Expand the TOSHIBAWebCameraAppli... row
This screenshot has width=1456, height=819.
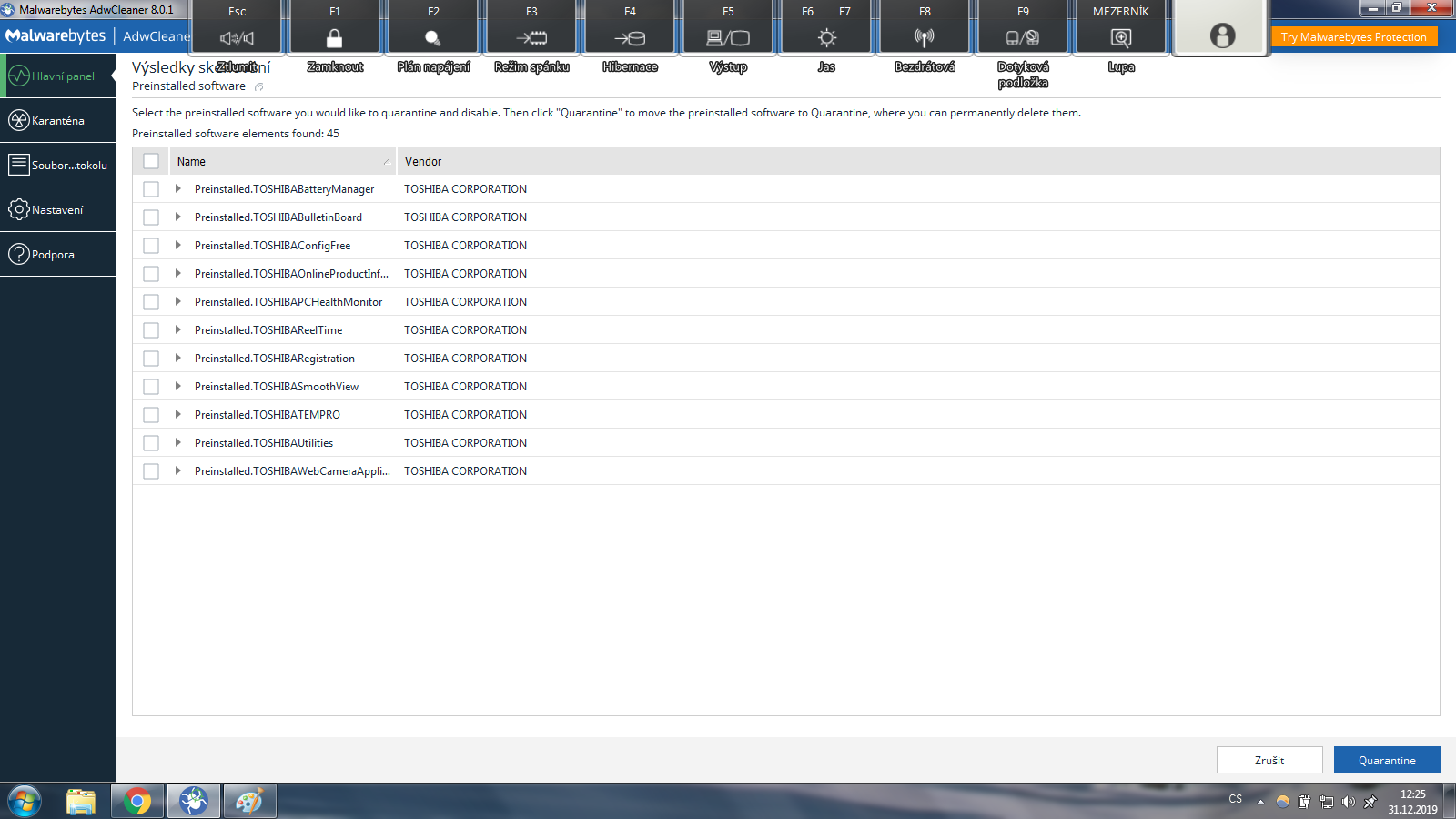[177, 470]
